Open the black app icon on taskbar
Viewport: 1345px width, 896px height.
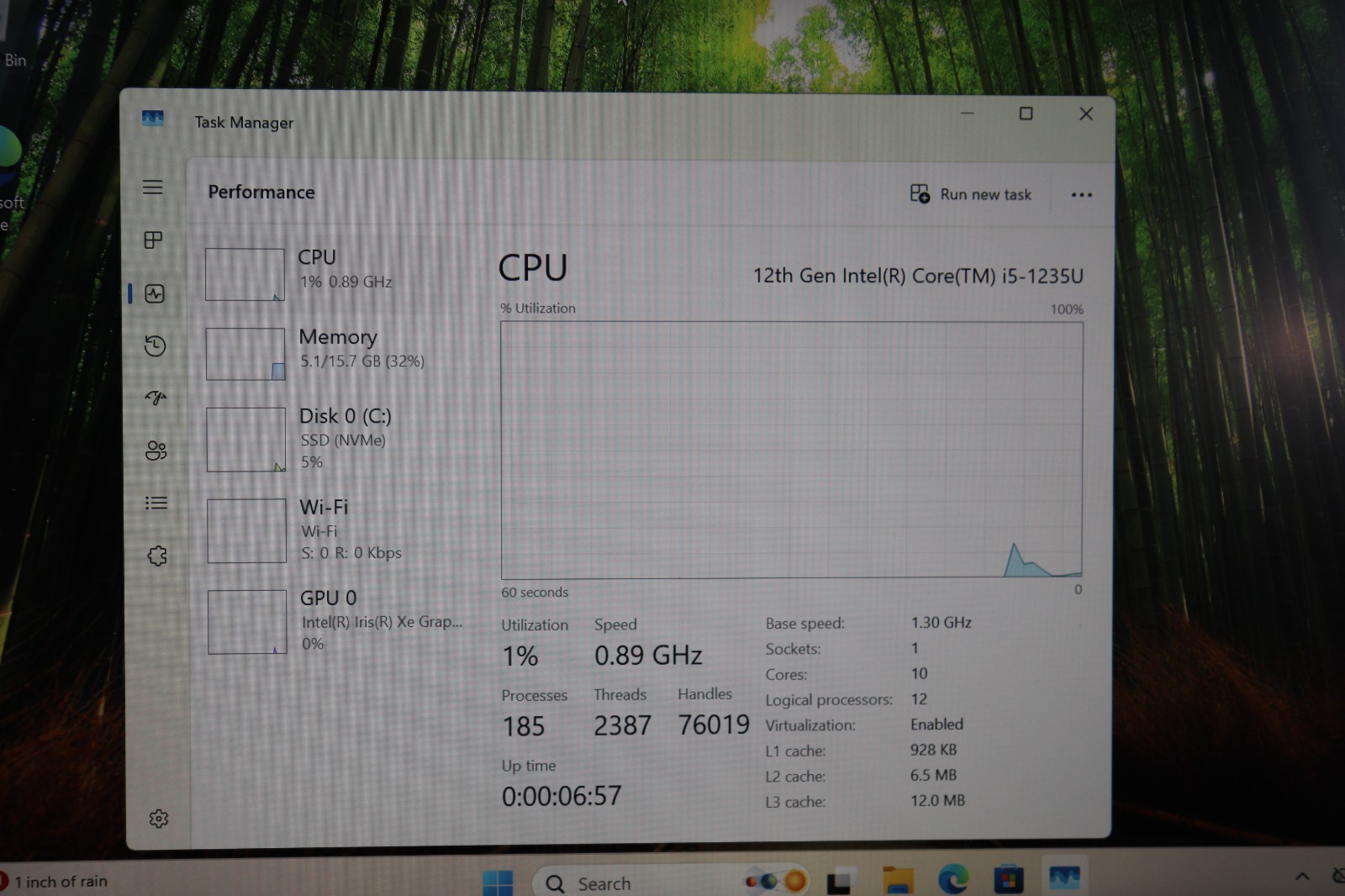click(839, 882)
